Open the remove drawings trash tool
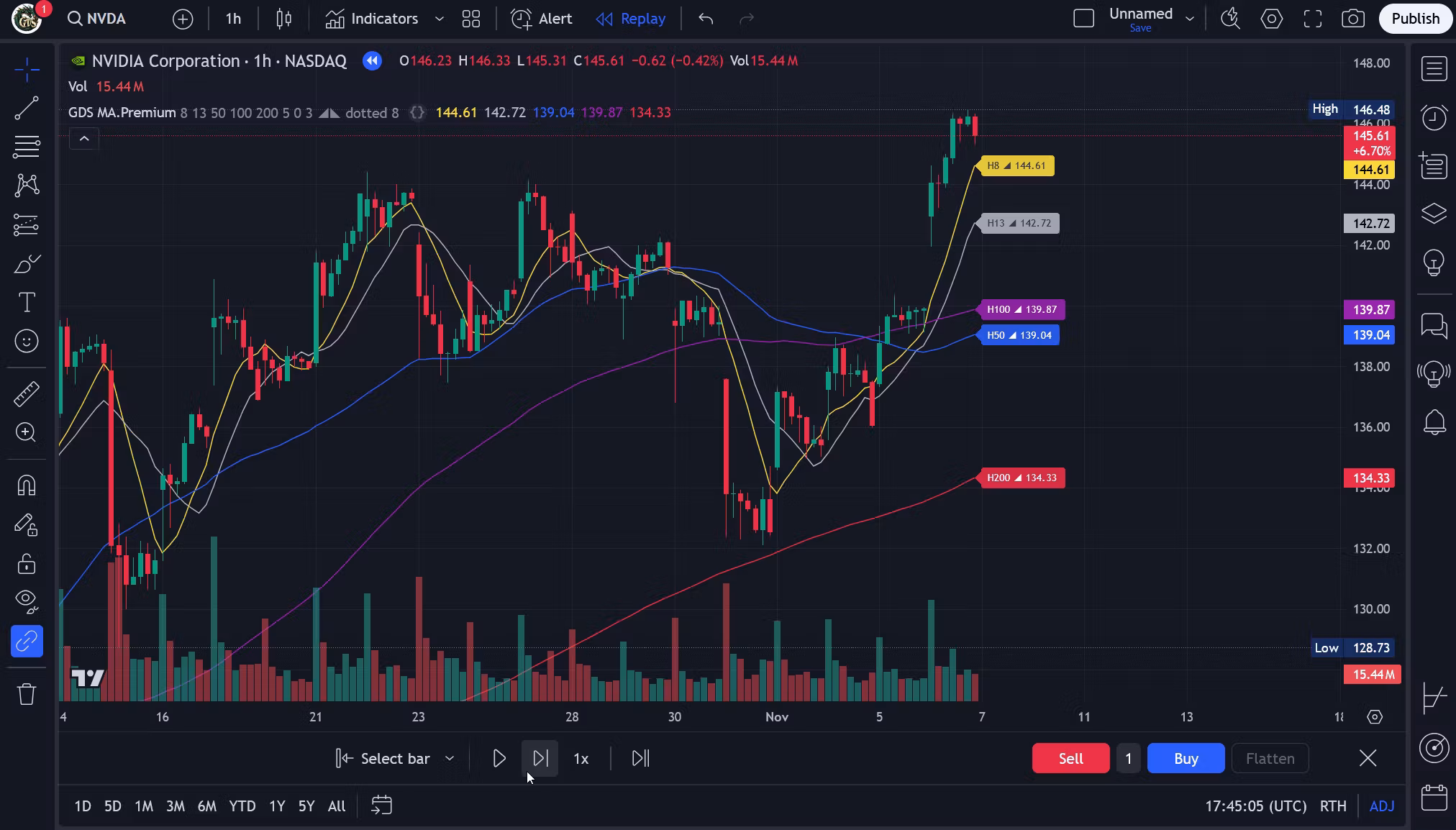 click(27, 693)
